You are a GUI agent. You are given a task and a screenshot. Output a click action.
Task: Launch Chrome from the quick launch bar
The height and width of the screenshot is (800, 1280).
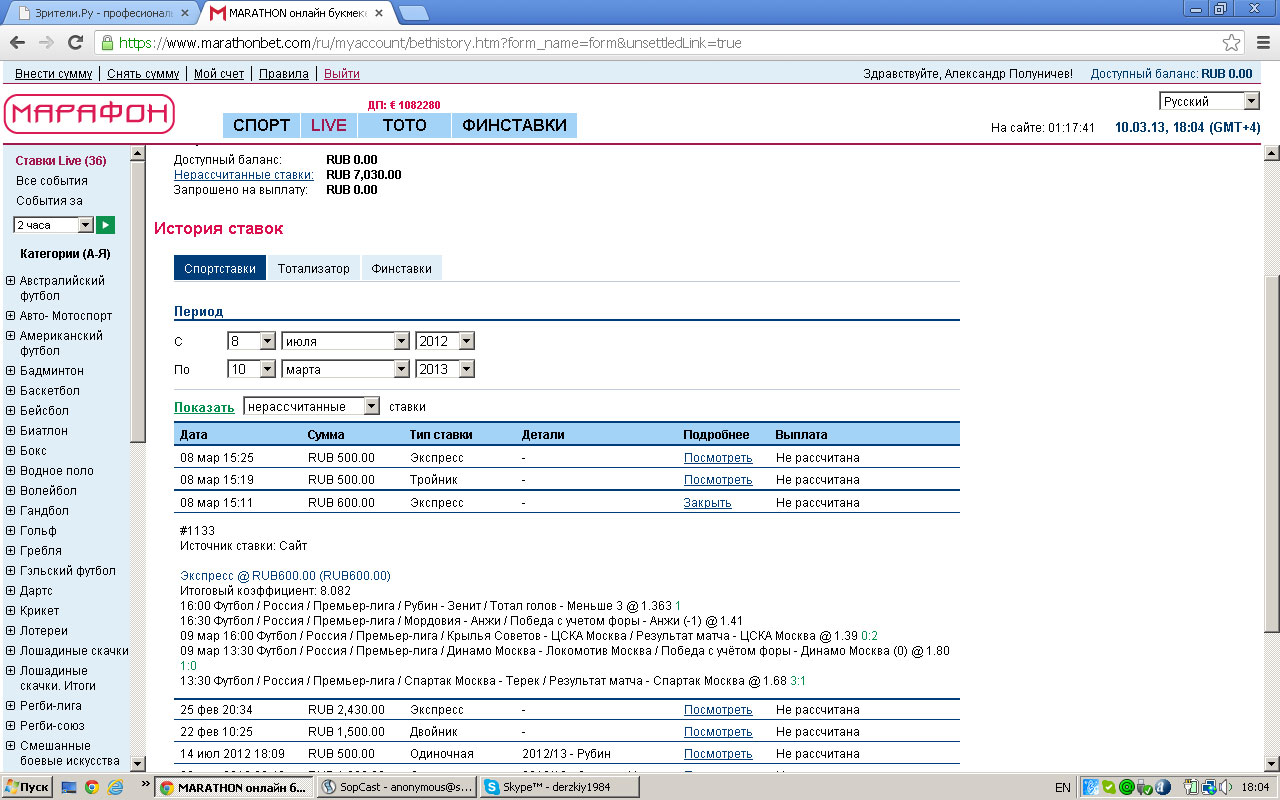pos(91,787)
